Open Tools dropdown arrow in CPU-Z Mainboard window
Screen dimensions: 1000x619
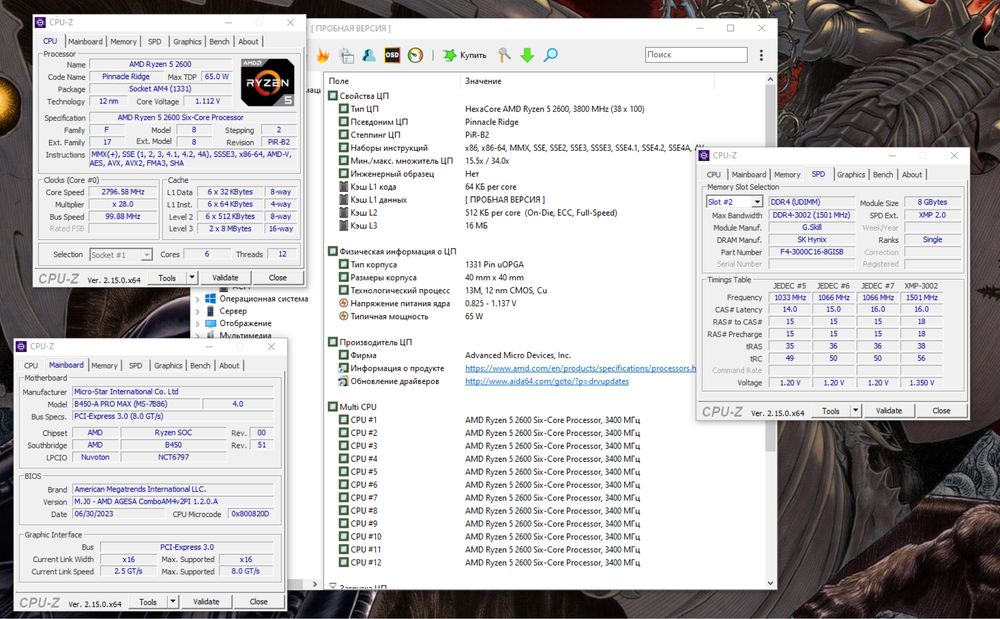click(172, 602)
